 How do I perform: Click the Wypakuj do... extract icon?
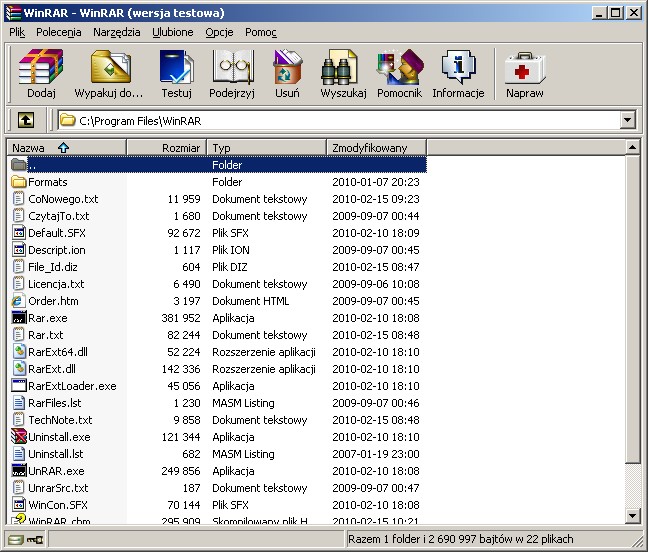click(x=110, y=67)
